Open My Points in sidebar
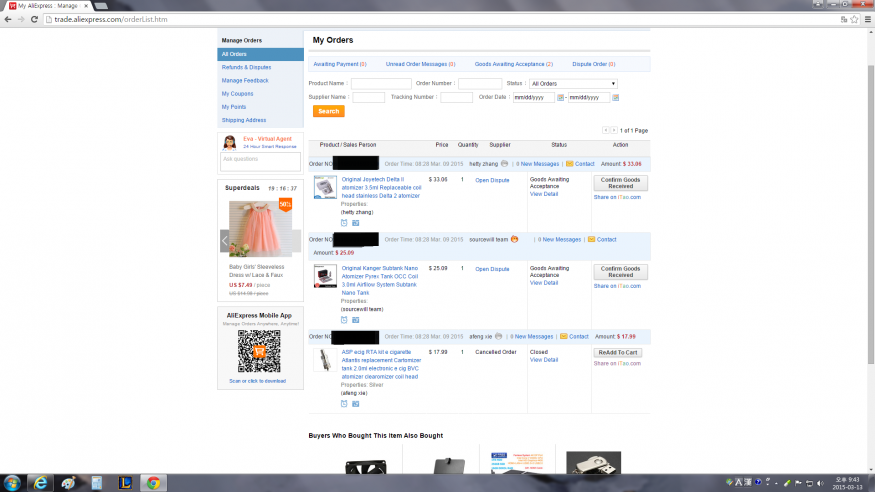The height and width of the screenshot is (492, 875). (x=234, y=107)
